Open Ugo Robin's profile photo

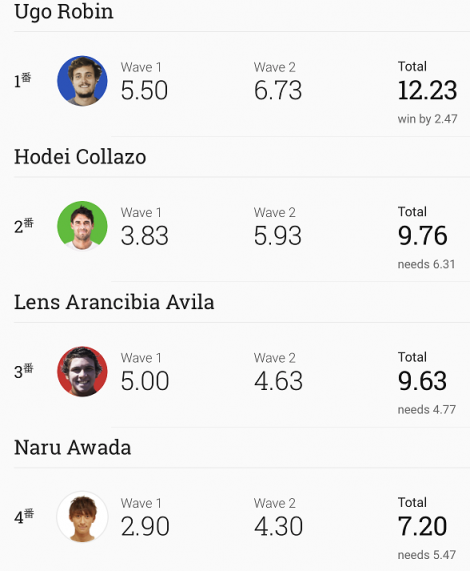tap(82, 81)
